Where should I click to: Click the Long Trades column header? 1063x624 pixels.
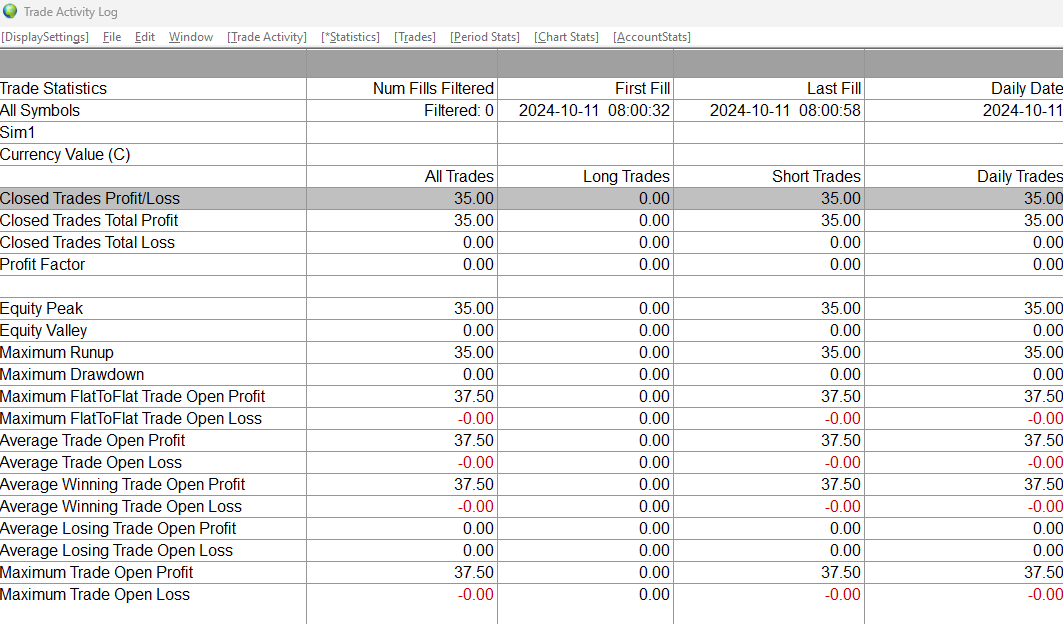point(626,177)
